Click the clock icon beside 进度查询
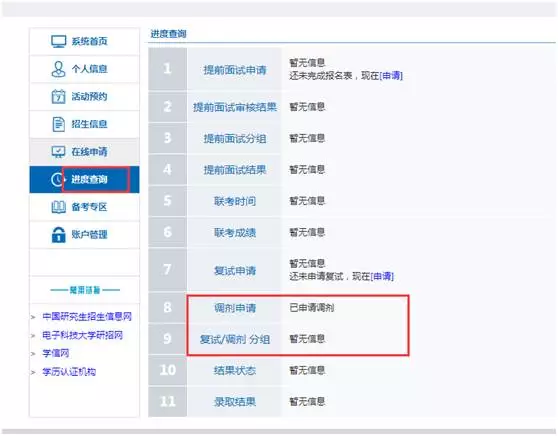The width and height of the screenshot is (558, 436). 57,179
